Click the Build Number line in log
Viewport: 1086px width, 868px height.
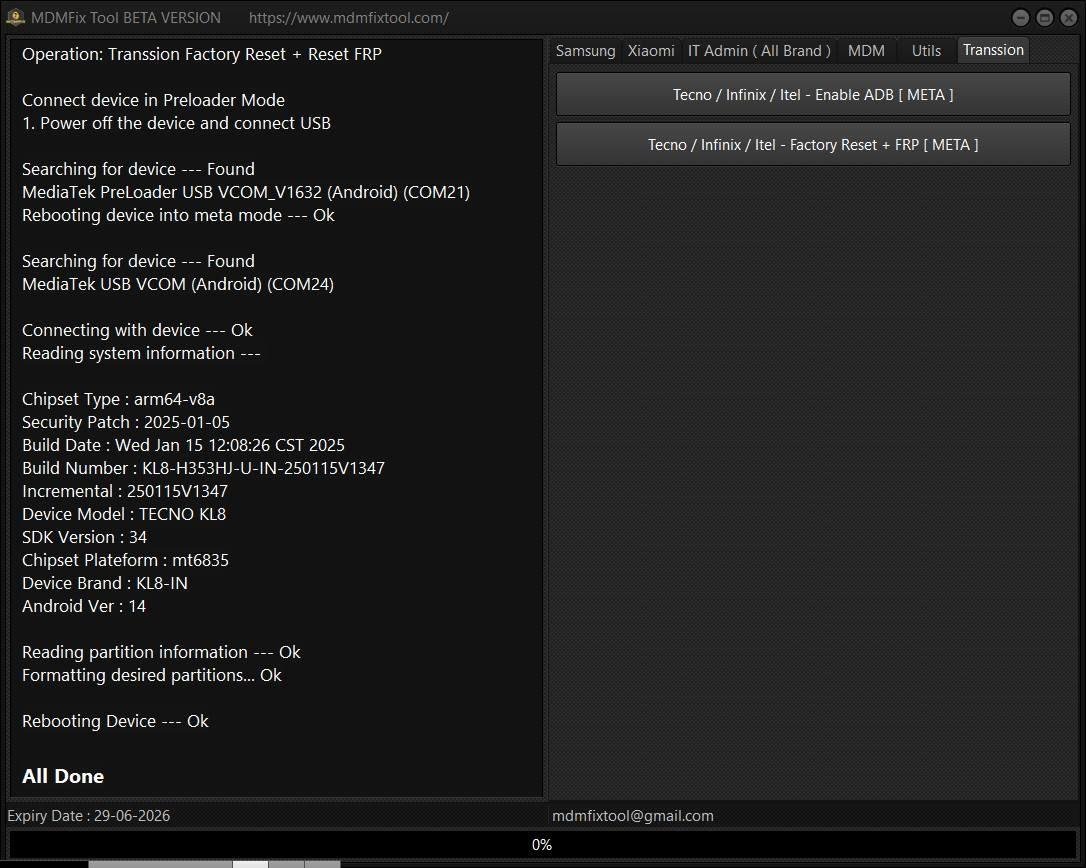point(203,468)
